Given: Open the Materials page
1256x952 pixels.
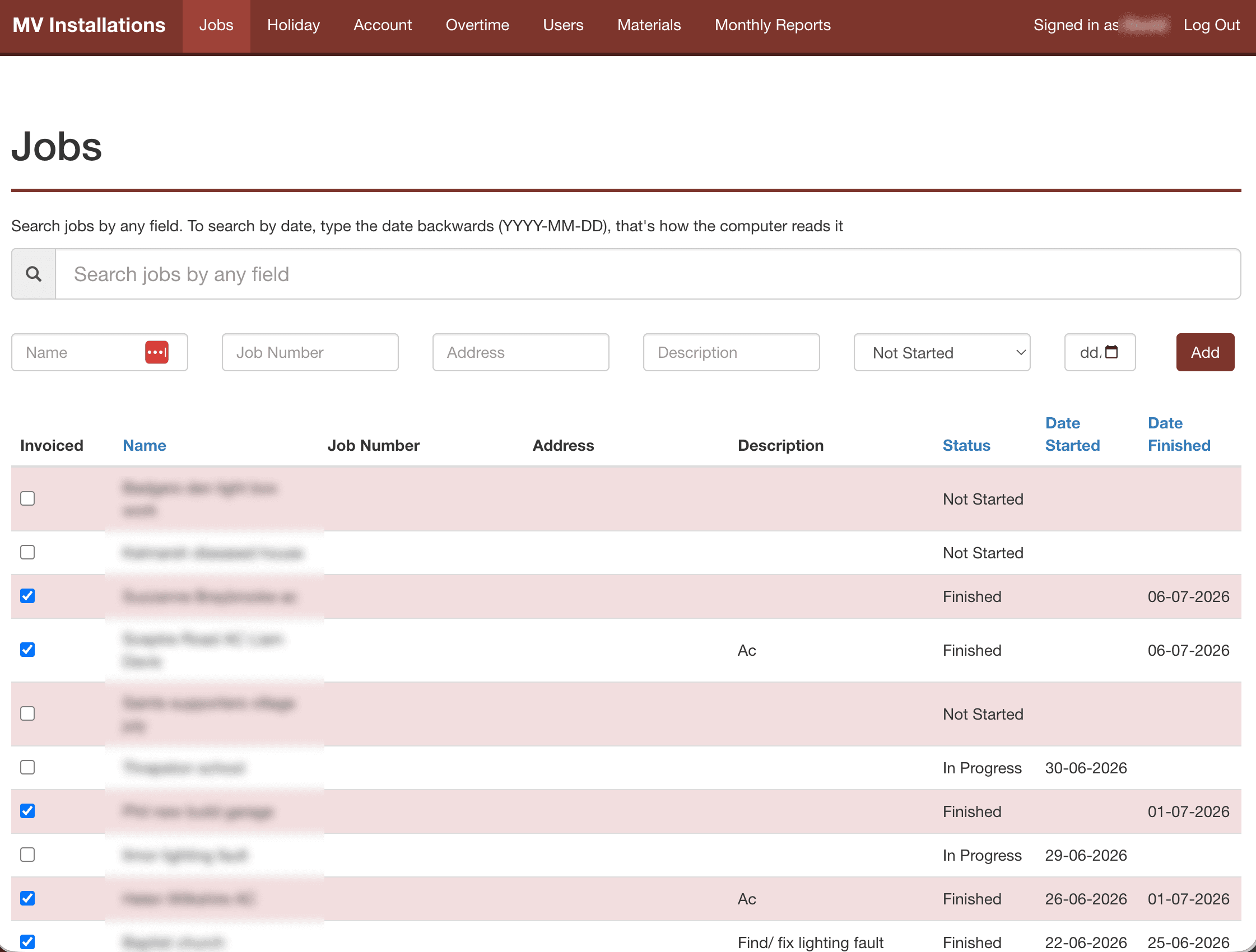Looking at the screenshot, I should click(648, 26).
